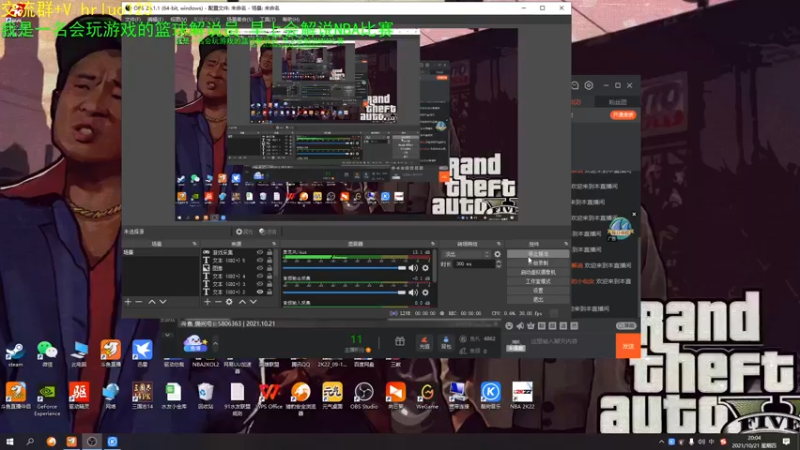Click 开始录制 to start recording

tap(538, 263)
